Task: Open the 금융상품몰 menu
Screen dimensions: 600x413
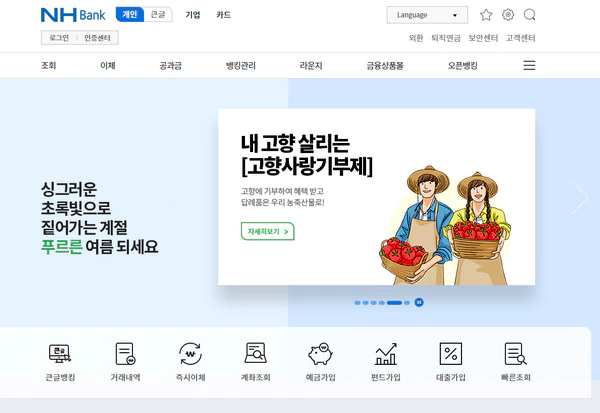Action: 385,65
